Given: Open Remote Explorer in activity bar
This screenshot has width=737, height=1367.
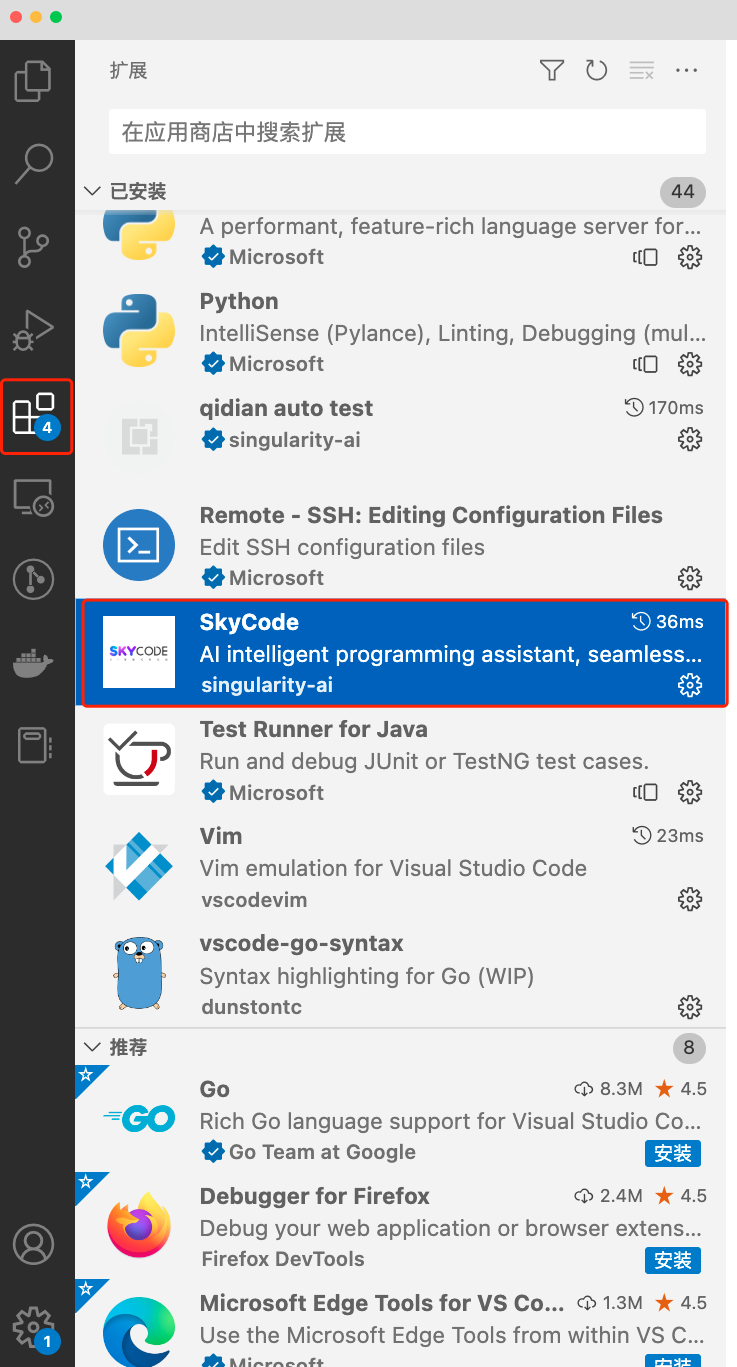Looking at the screenshot, I should 34,497.
